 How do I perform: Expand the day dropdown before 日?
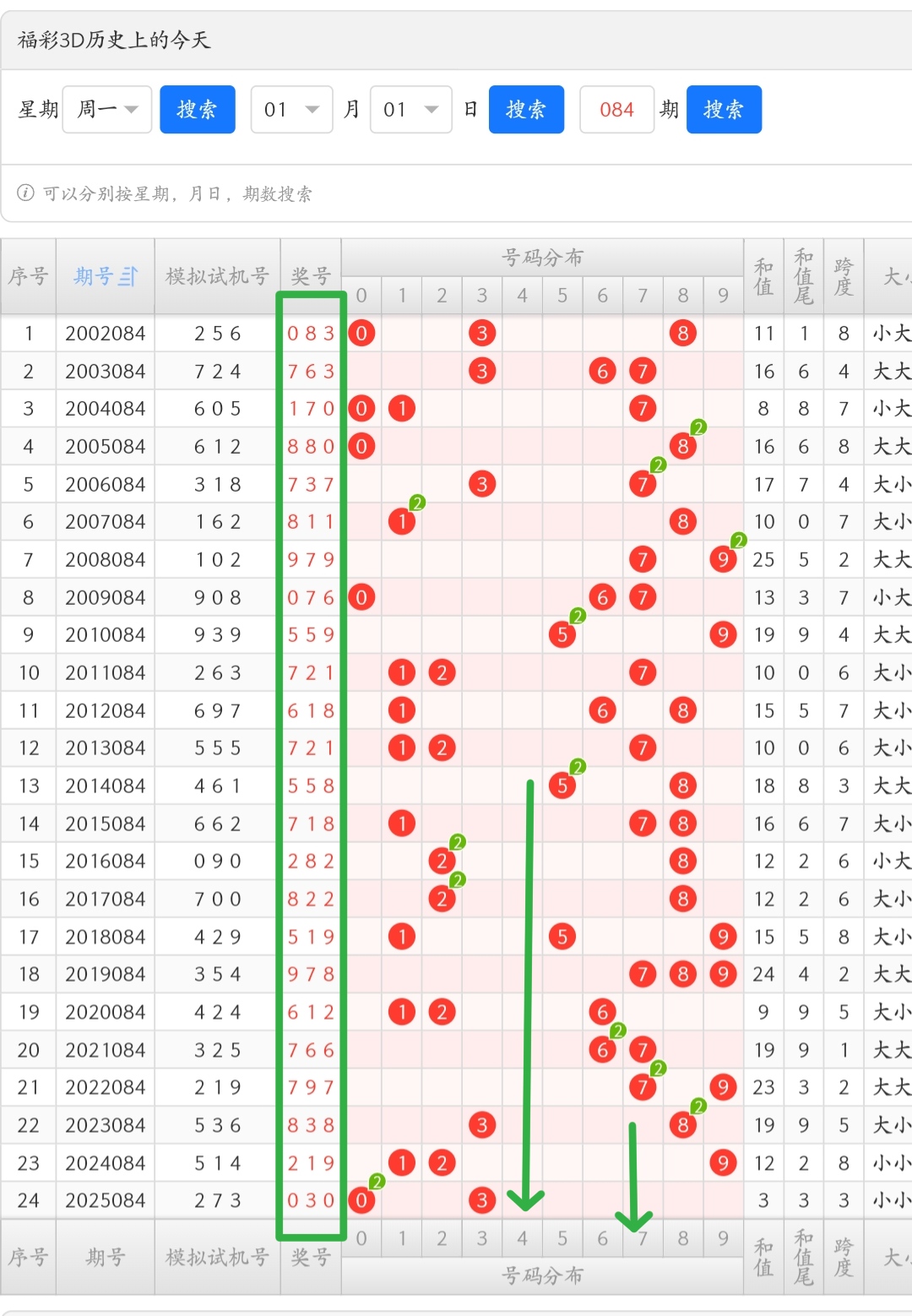point(410,110)
